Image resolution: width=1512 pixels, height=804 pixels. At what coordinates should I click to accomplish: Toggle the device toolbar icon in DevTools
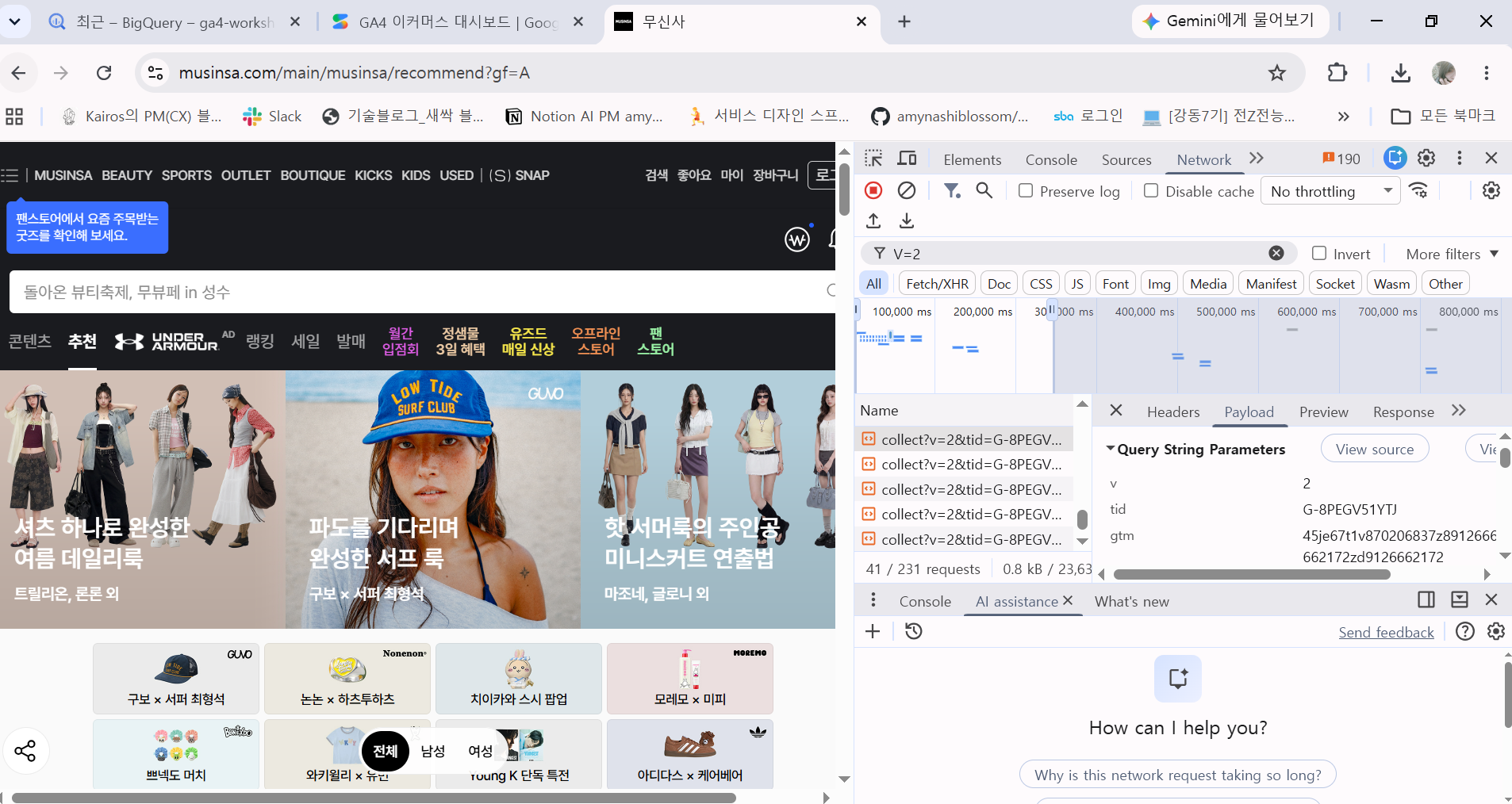coord(907,159)
